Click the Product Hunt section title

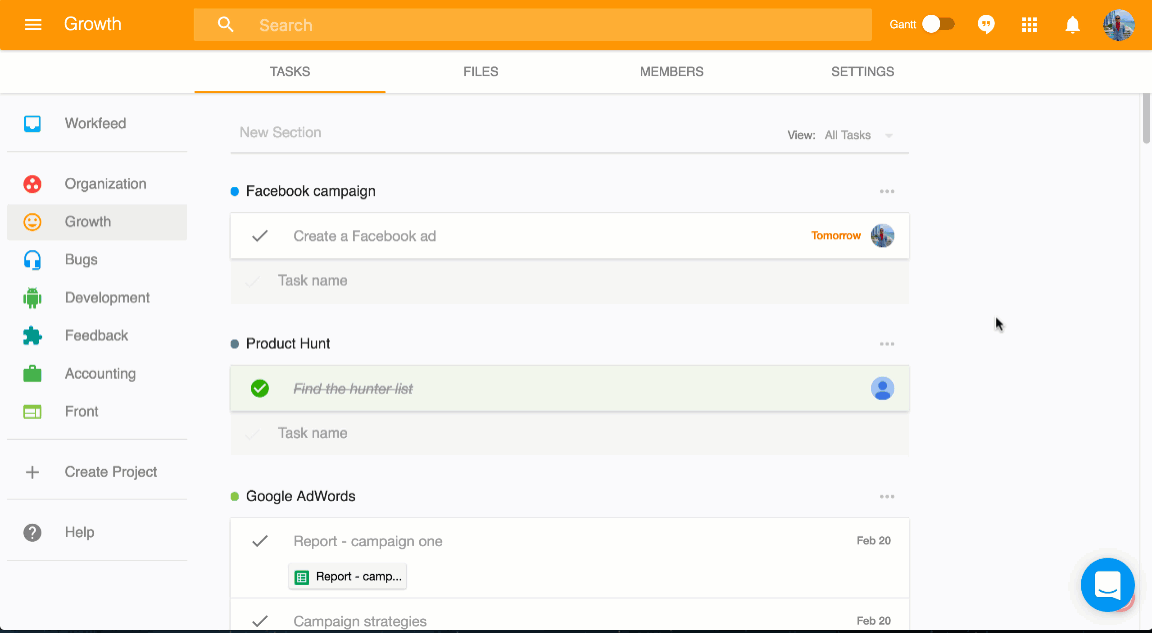tap(288, 344)
